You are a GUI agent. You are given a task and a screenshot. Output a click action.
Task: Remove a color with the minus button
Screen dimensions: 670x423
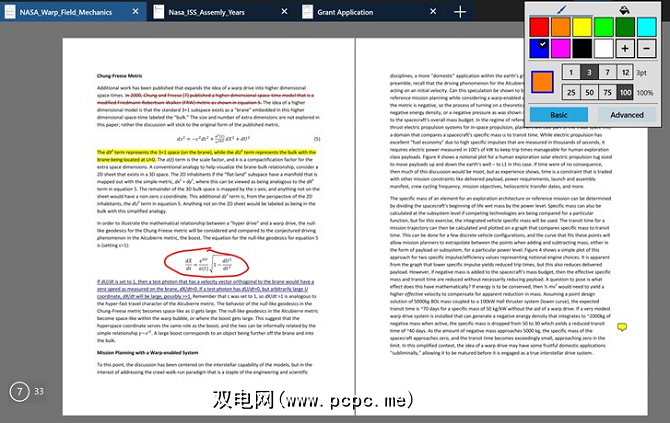pyautogui.click(x=646, y=48)
